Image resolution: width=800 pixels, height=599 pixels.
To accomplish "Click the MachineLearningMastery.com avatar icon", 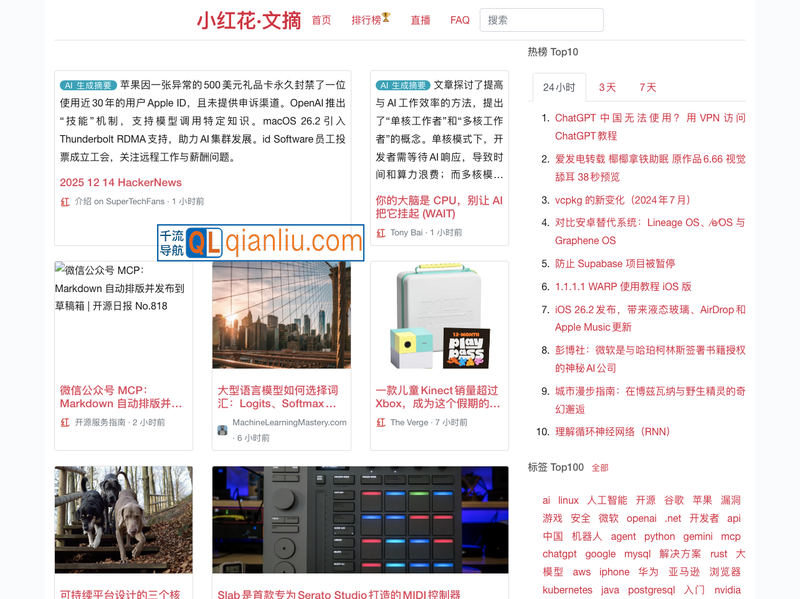I will (x=223, y=429).
